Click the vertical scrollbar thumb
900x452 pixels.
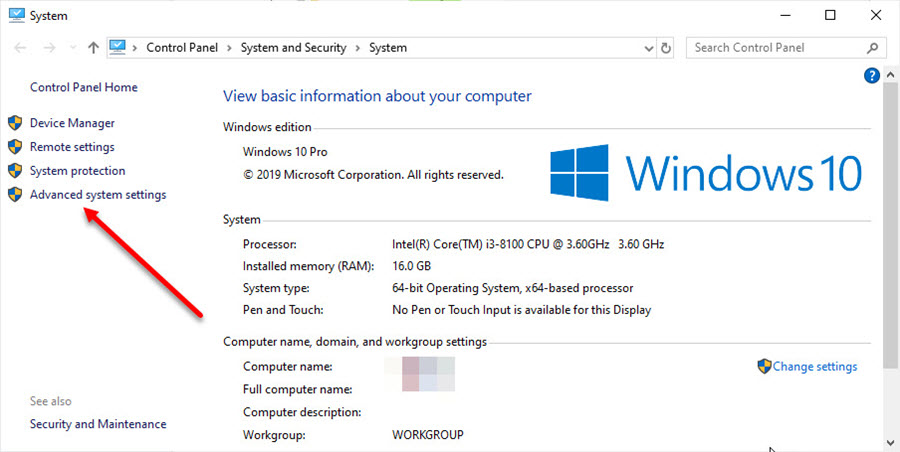click(x=890, y=225)
